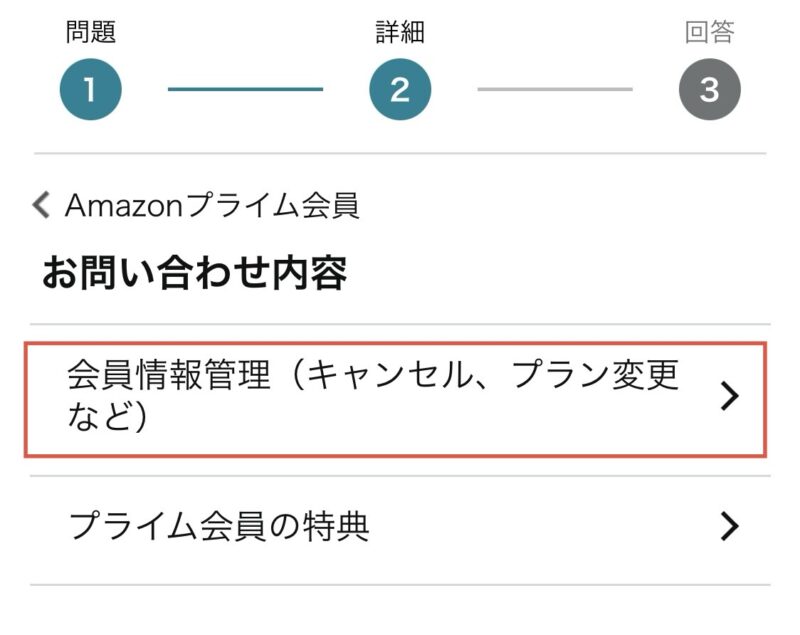Click the お問い合わせ内容 heading
The image size is (800, 635).
[194, 272]
